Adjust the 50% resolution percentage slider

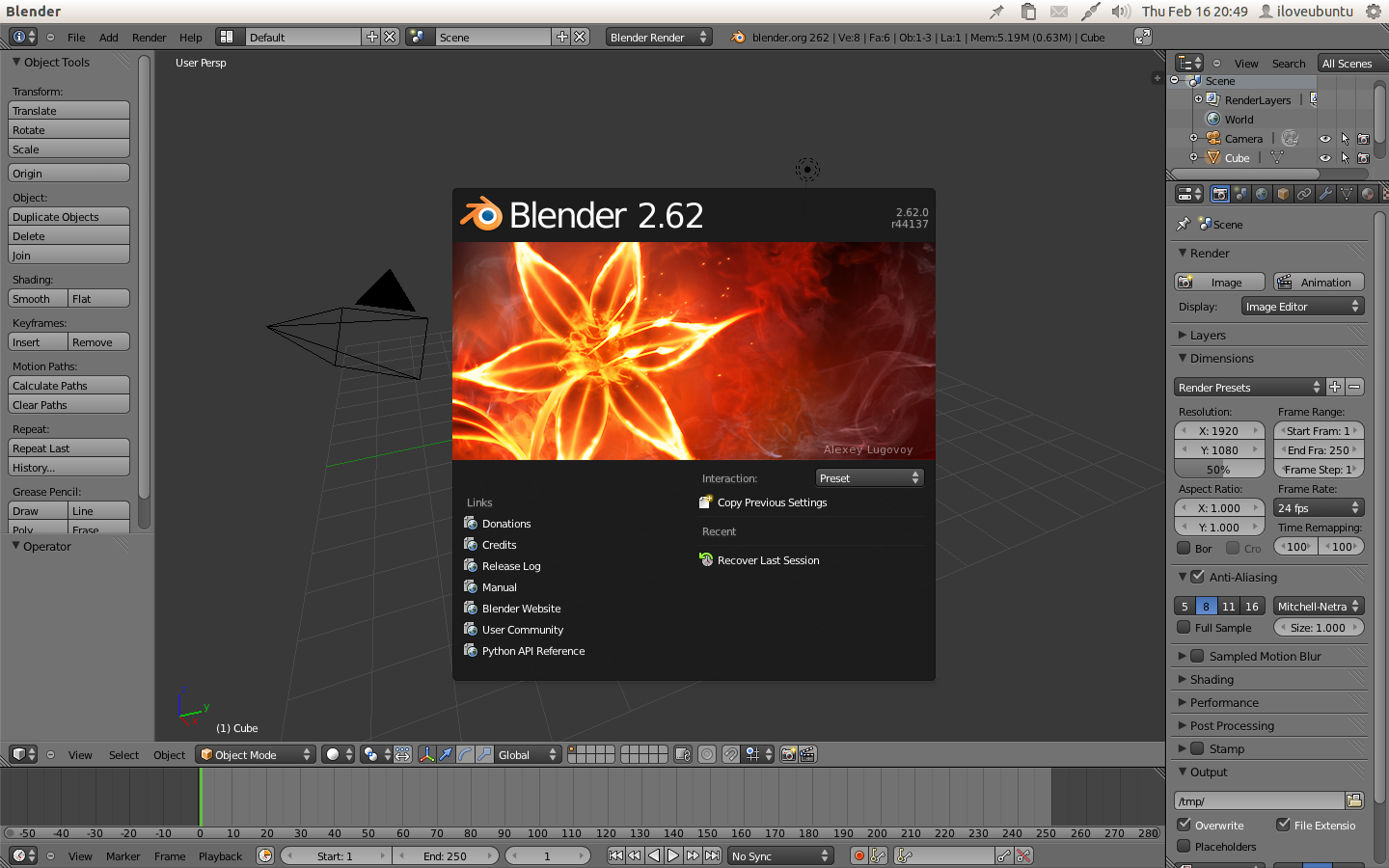pyautogui.click(x=1218, y=469)
